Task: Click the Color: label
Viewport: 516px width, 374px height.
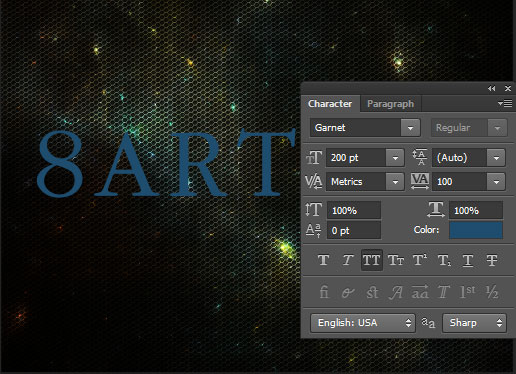Action: click(426, 230)
